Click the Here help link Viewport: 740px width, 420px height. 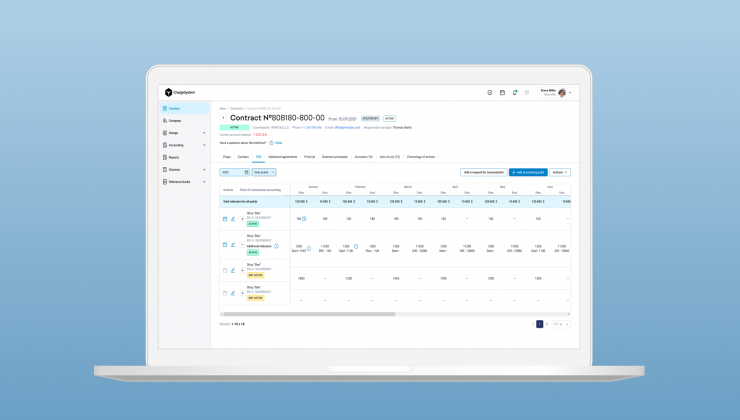tap(278, 143)
